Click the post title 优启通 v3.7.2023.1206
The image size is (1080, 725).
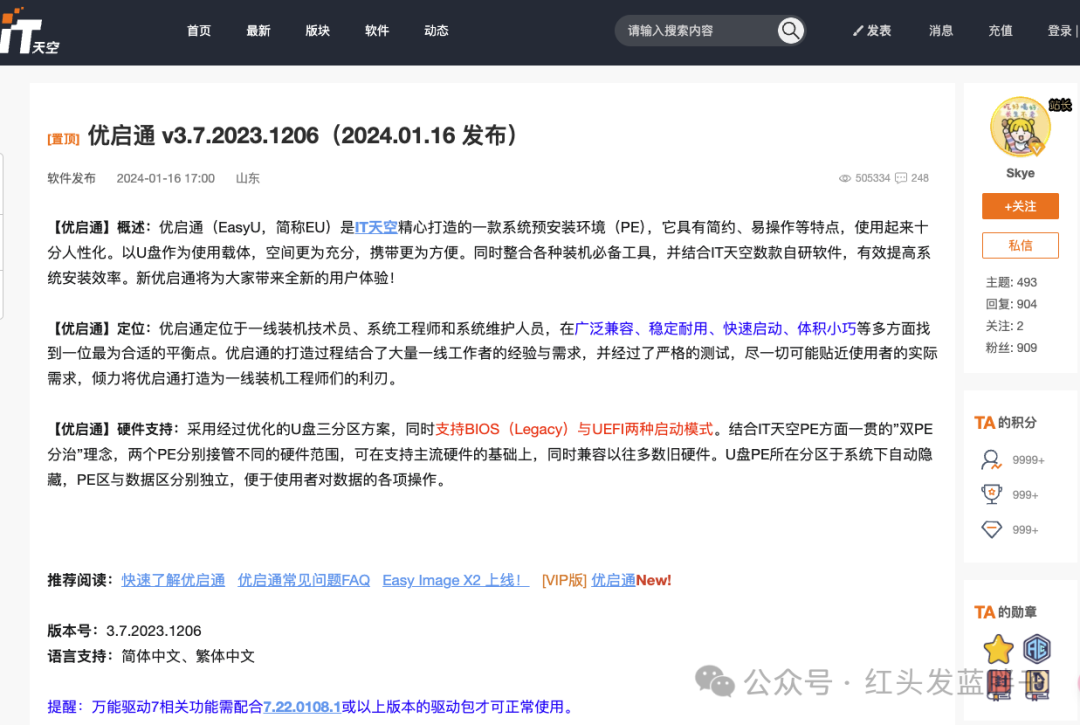pos(302,136)
